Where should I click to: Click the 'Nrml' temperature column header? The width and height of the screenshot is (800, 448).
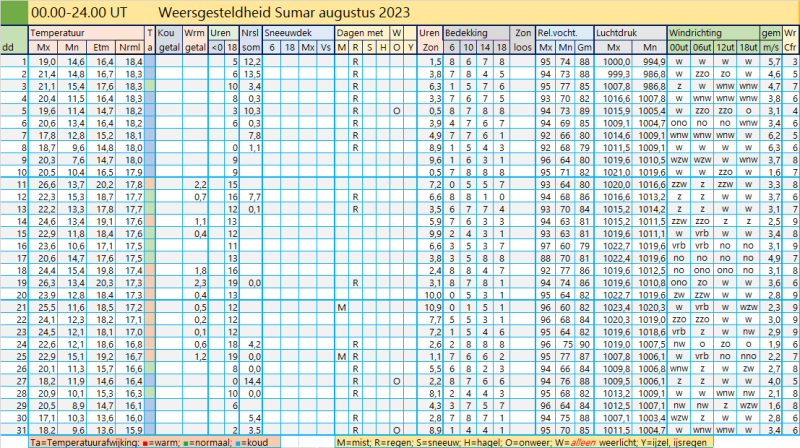click(130, 47)
